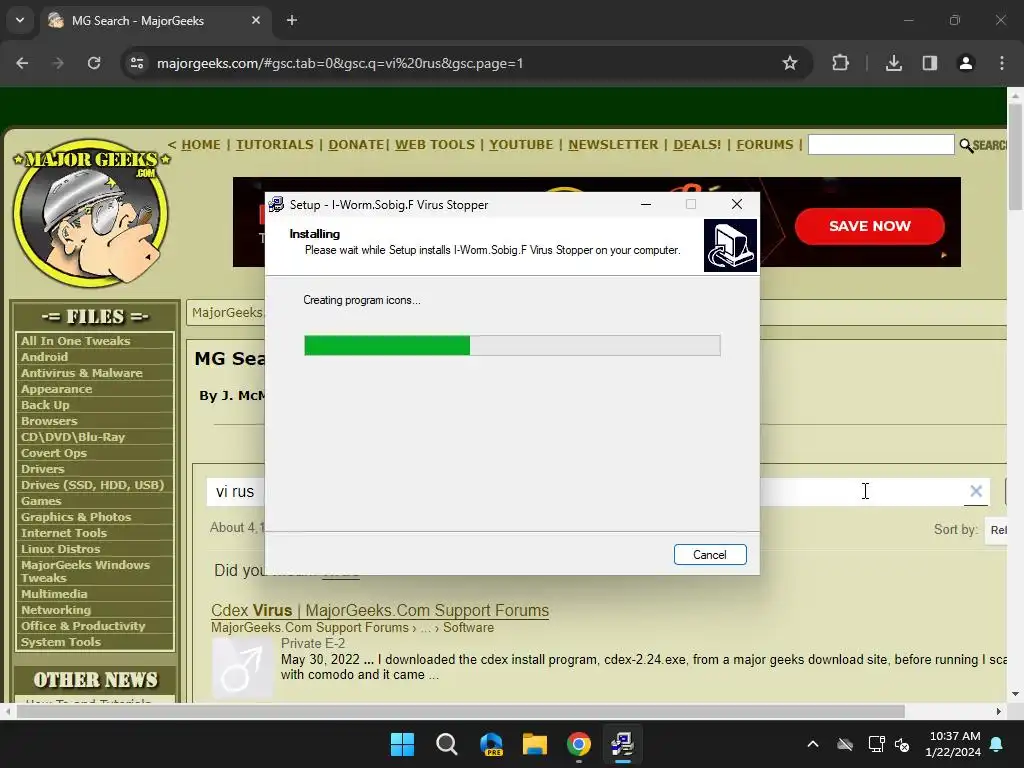Open site information icon in address bar
Screen dimensions: 1024x768
click(x=137, y=63)
